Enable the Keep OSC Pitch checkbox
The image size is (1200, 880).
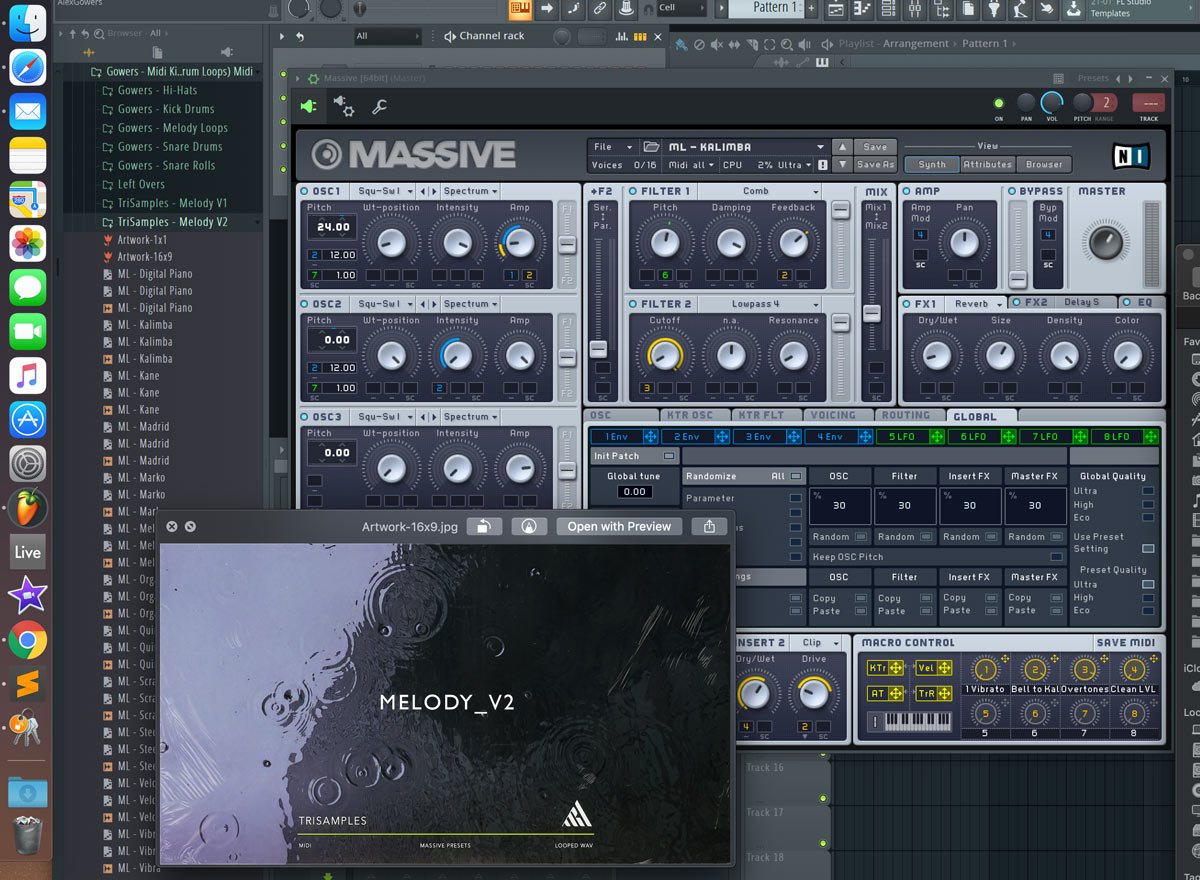(1057, 557)
